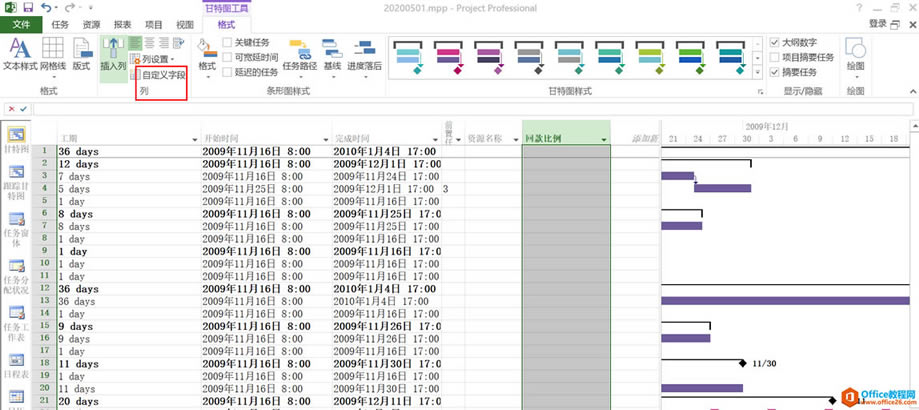Uncheck the 摘要任务 summary tasks checkbox
Screen dimensions: 919x410
click(x=775, y=72)
